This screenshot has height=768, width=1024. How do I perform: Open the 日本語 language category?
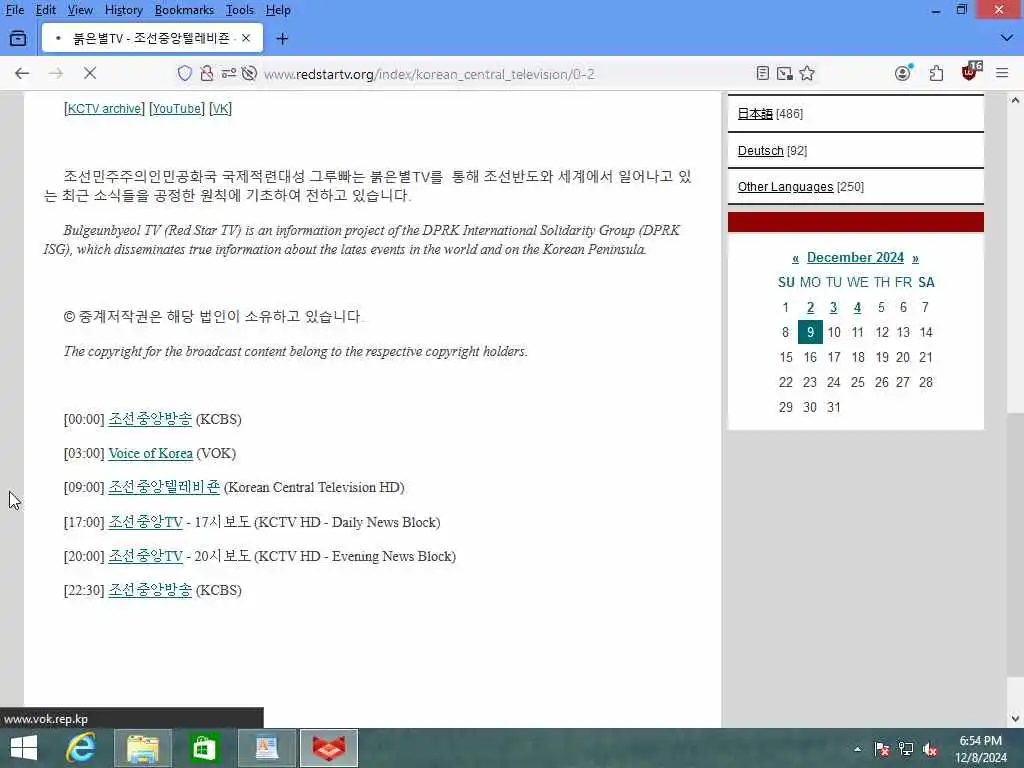pyautogui.click(x=755, y=114)
